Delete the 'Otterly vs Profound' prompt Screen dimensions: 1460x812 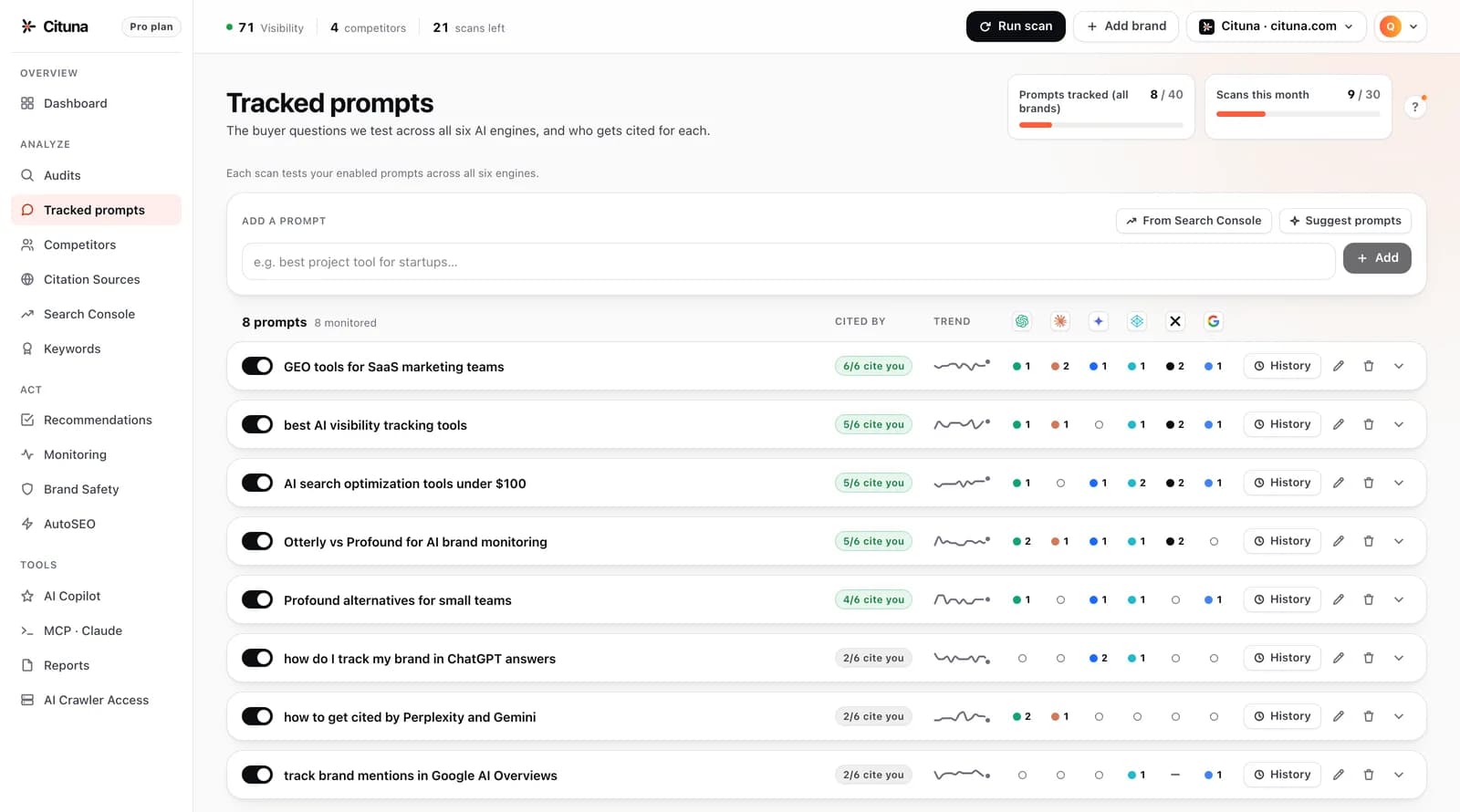click(x=1369, y=541)
